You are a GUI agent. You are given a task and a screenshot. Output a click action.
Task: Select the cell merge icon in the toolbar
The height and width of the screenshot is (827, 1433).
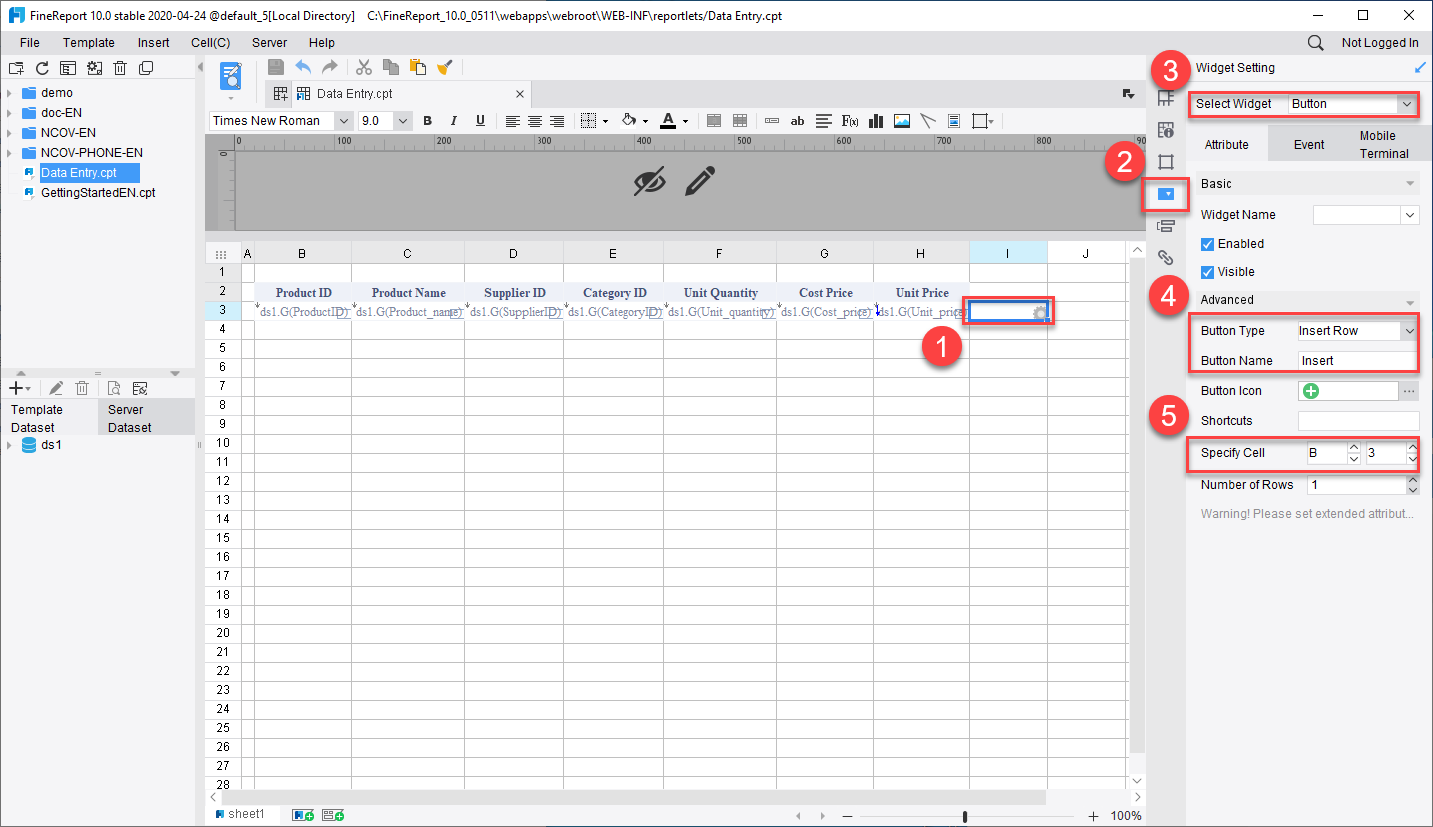click(714, 120)
